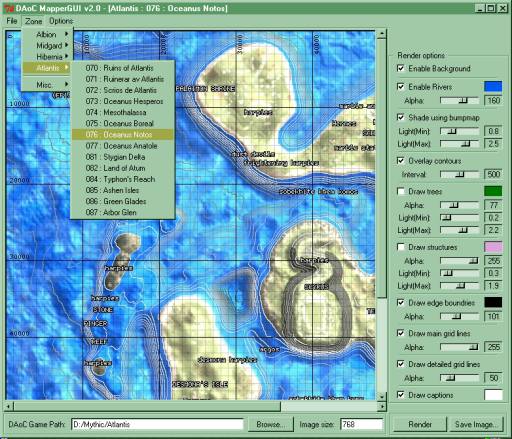The height and width of the screenshot is (439, 512).
Task: Open the Options menu
Action: click(61, 21)
